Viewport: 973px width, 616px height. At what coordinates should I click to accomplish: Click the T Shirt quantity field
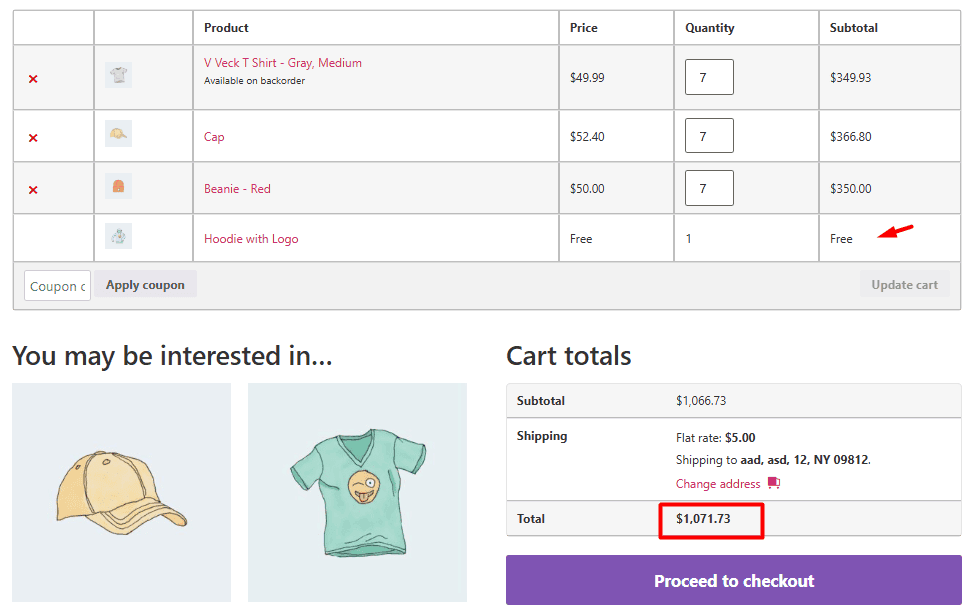709,77
